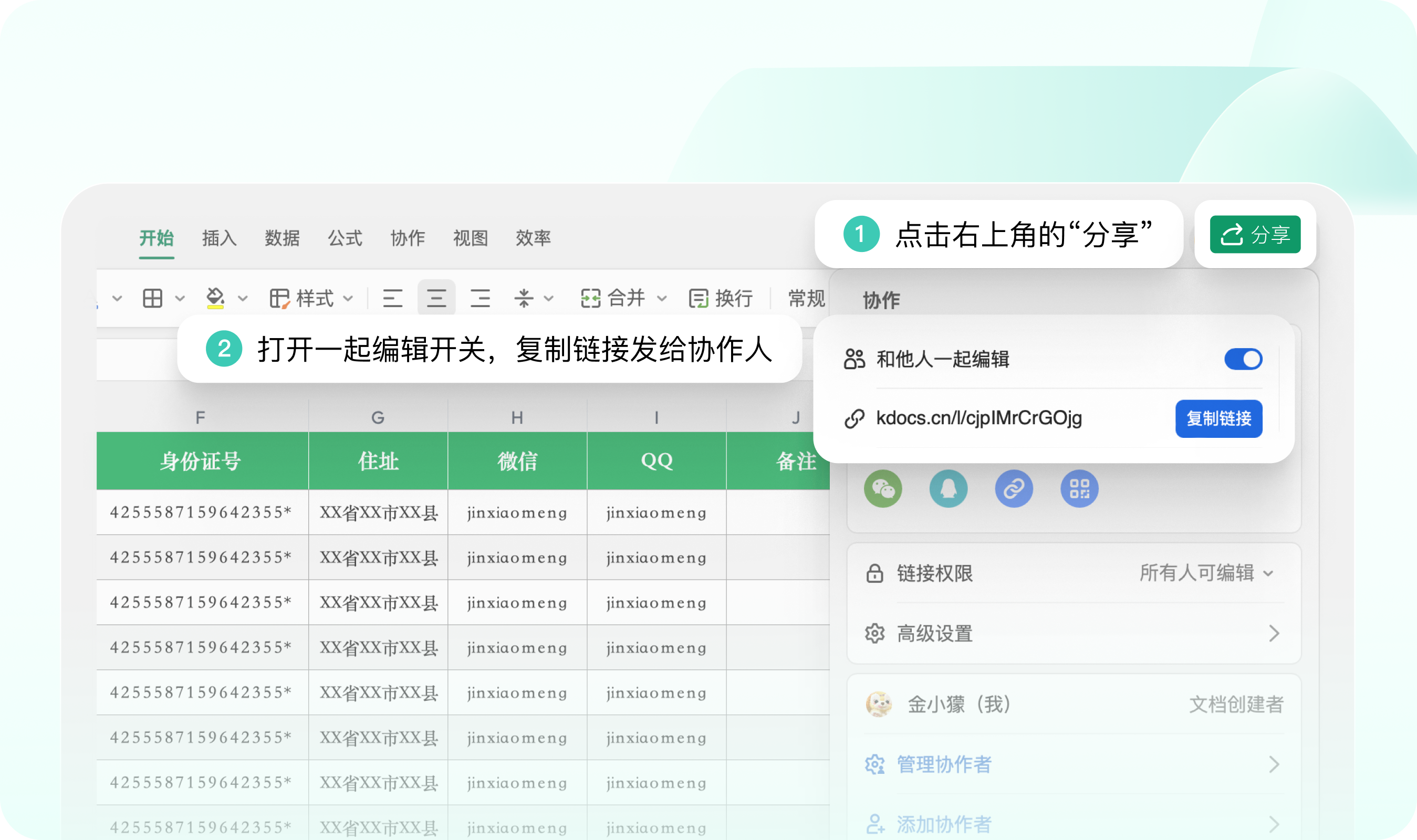Expand the 合并 dropdown arrow
The width and height of the screenshot is (1417, 840).
662,298
